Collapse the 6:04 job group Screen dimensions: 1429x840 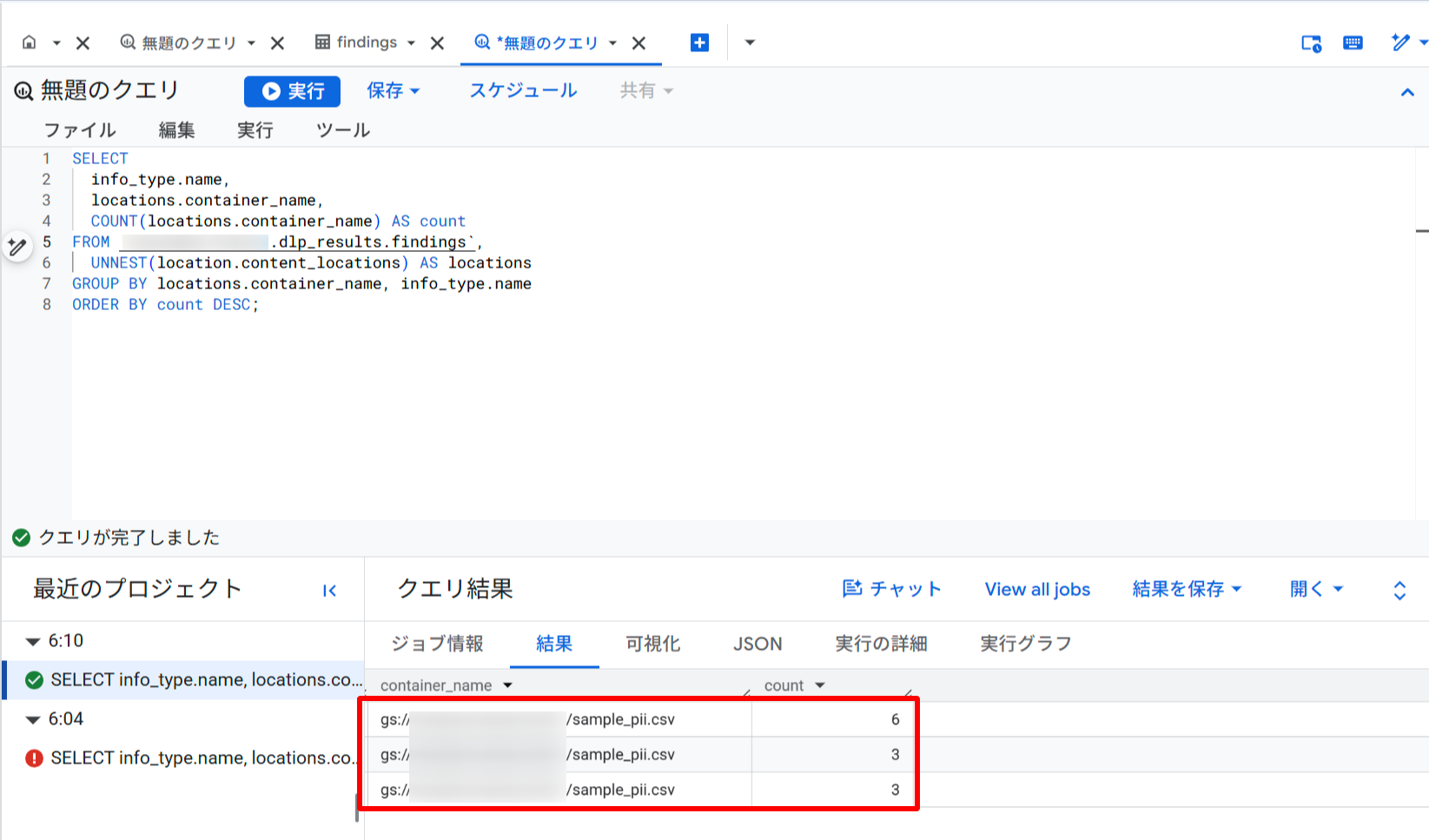point(33,720)
